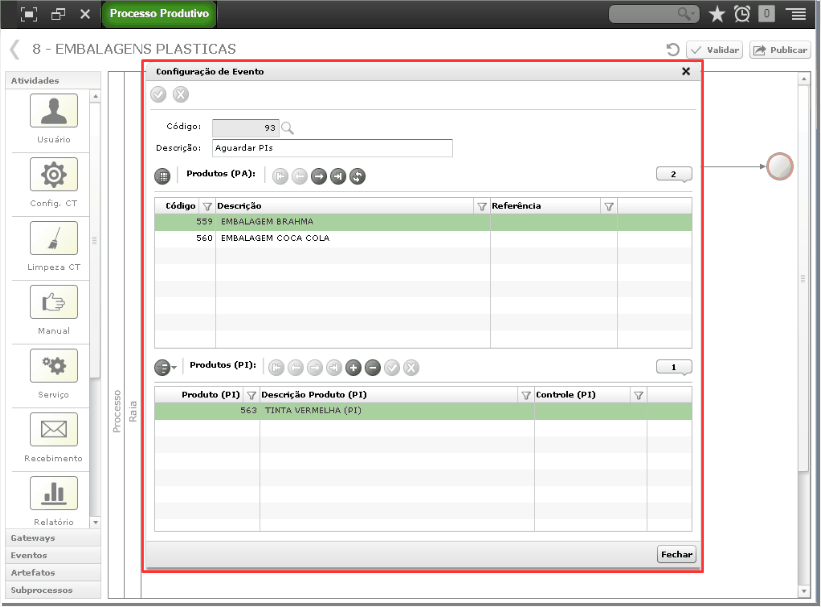Select the Serviço gears icon

tap(54, 366)
